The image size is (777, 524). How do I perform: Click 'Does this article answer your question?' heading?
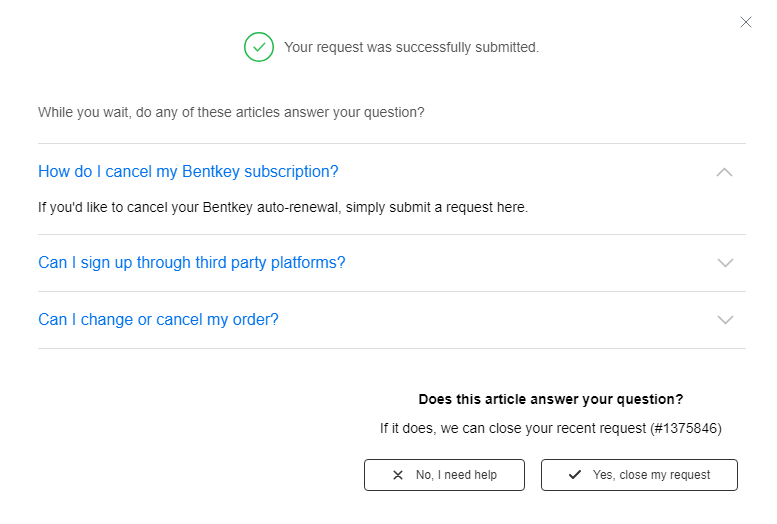(x=550, y=399)
